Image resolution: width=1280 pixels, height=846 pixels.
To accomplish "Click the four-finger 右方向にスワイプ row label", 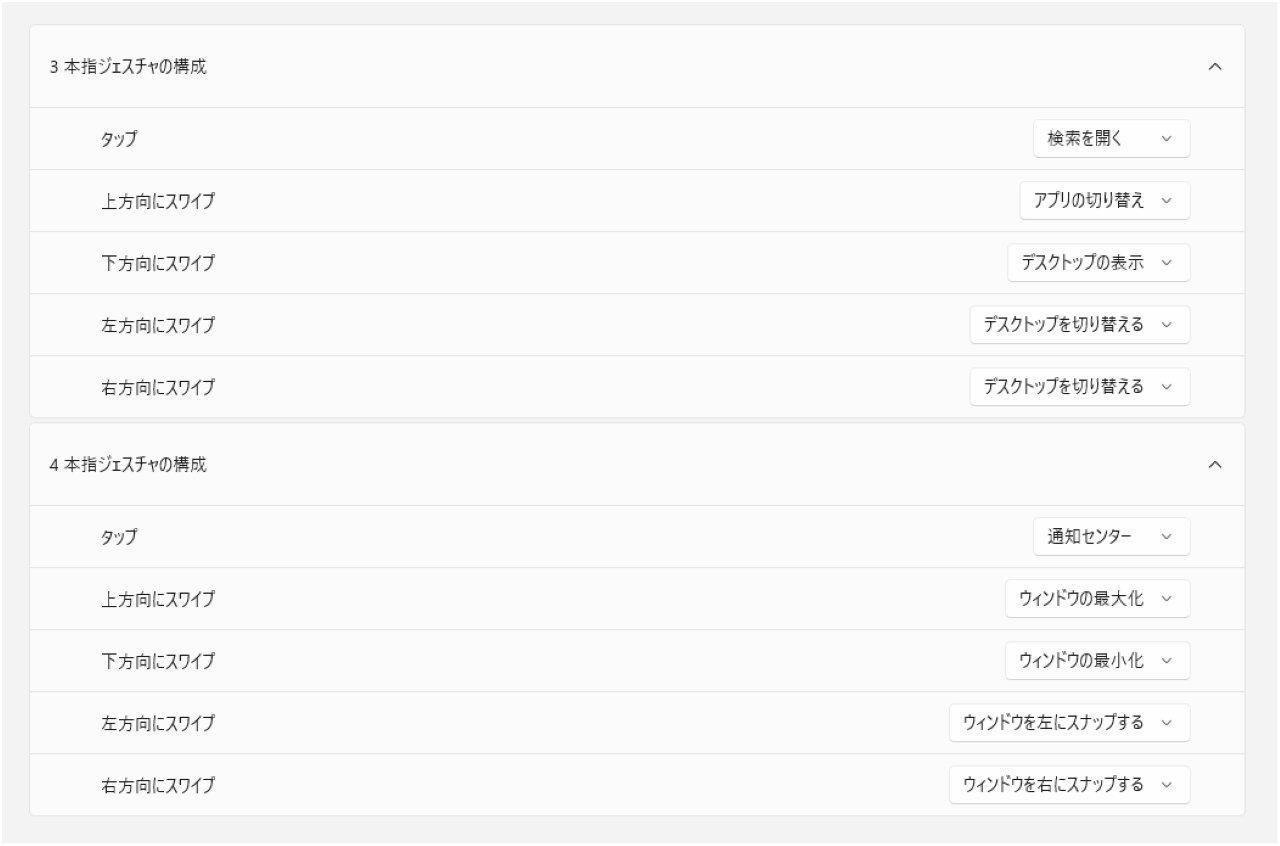I will click(158, 785).
